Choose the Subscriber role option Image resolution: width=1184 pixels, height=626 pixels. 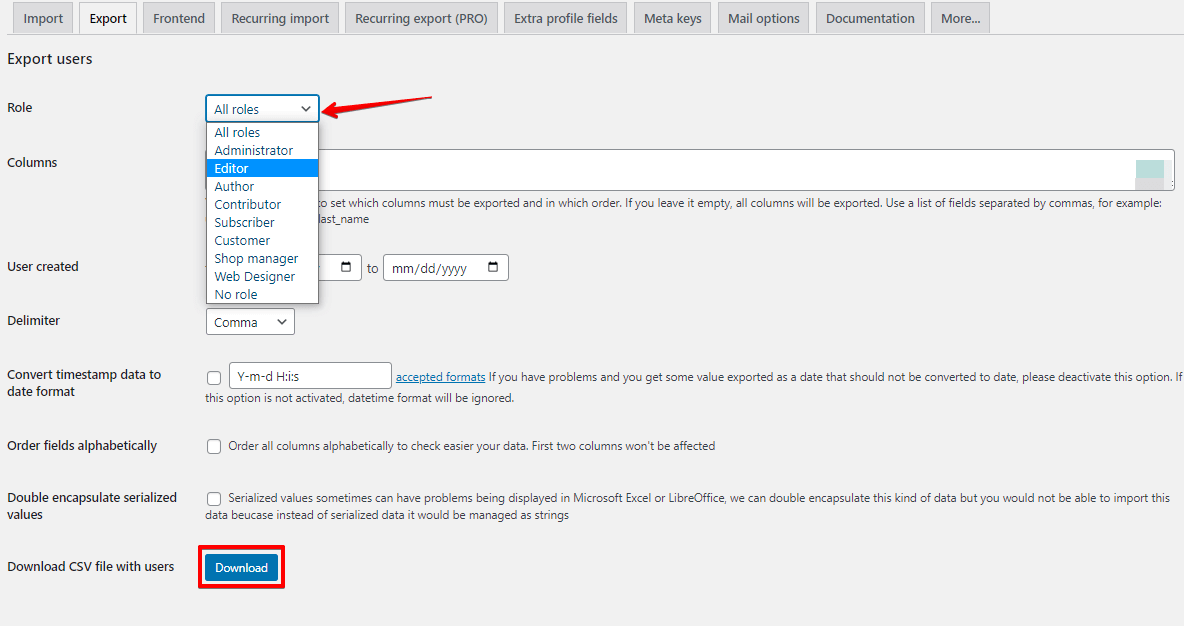pyautogui.click(x=243, y=222)
